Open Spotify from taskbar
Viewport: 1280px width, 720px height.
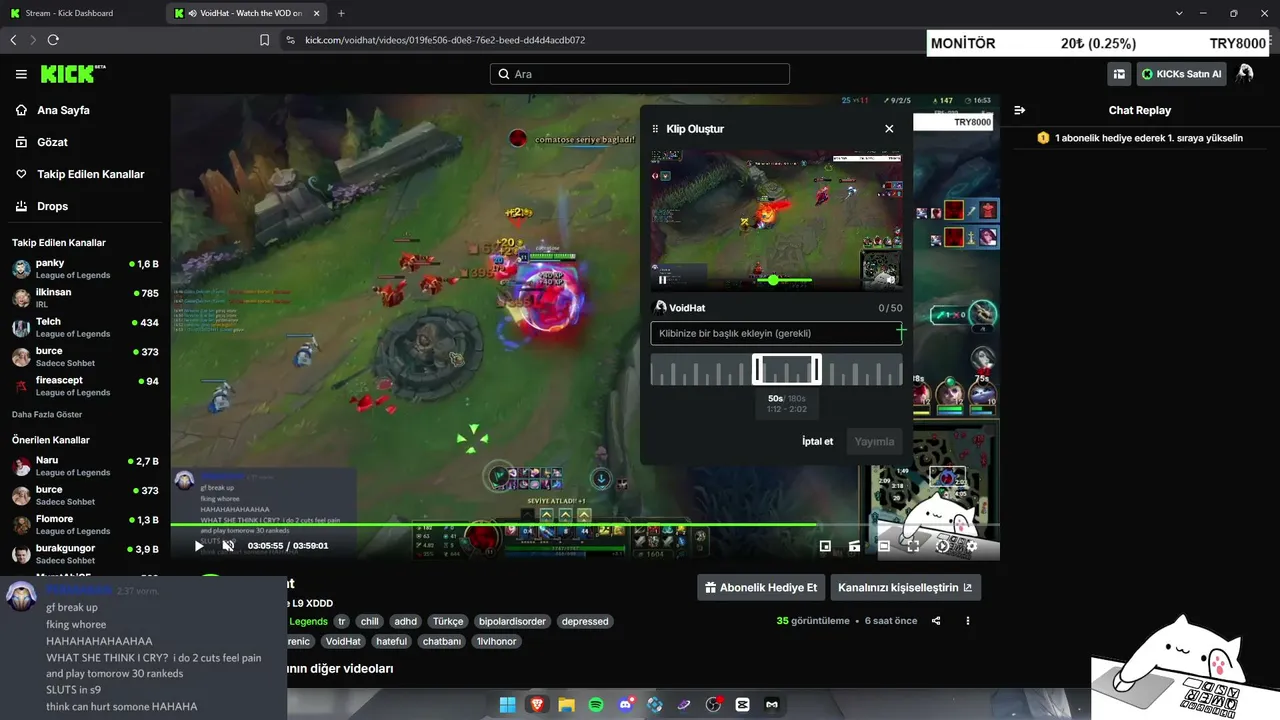pos(596,704)
